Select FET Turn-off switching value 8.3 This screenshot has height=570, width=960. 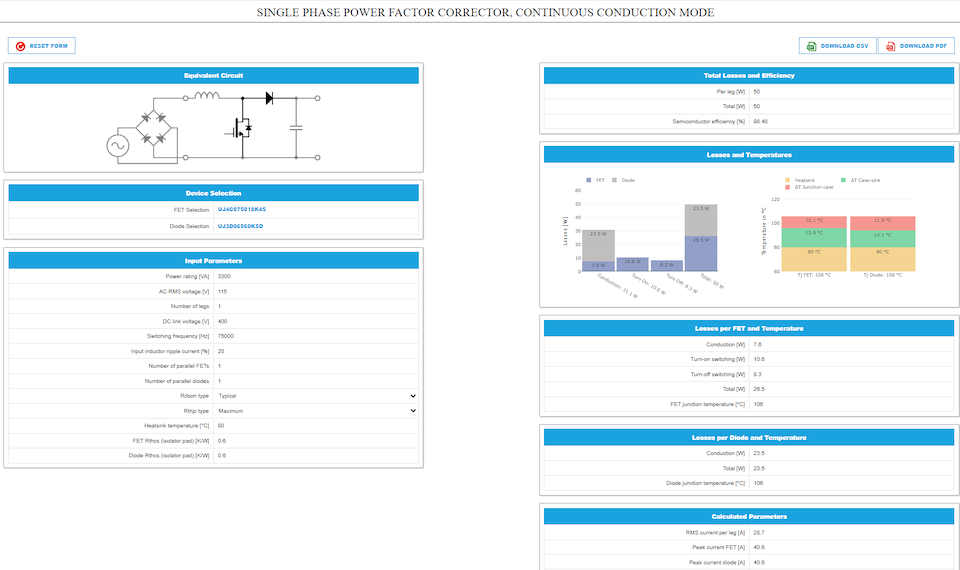coord(757,374)
